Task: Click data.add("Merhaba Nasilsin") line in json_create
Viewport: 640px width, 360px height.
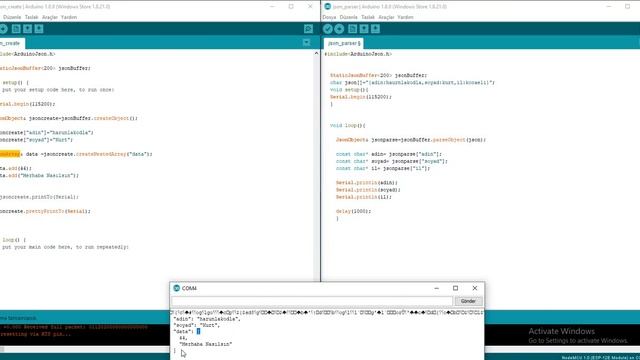Action: pos(39,175)
